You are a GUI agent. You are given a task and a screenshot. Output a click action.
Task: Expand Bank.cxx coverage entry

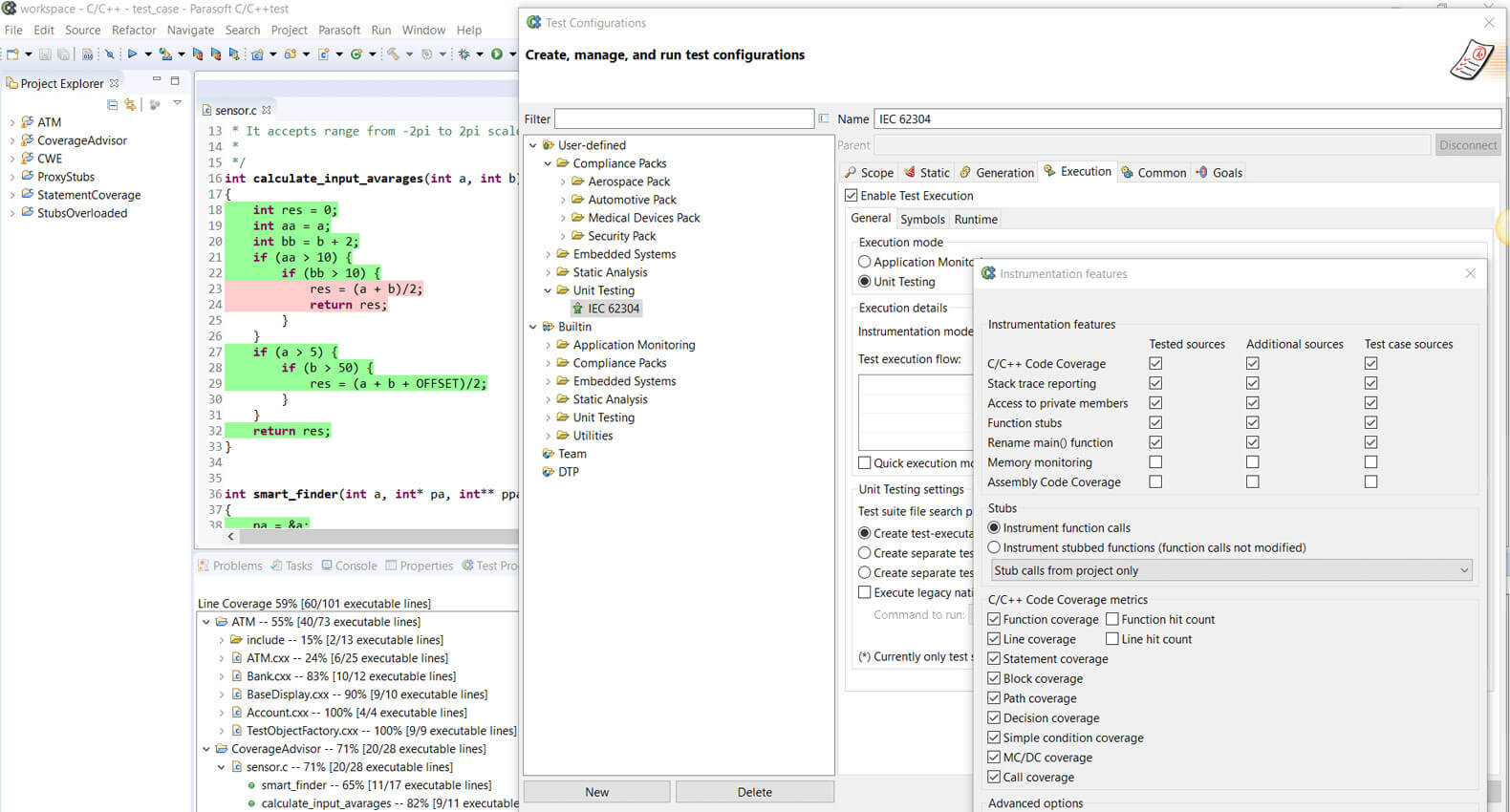point(222,676)
